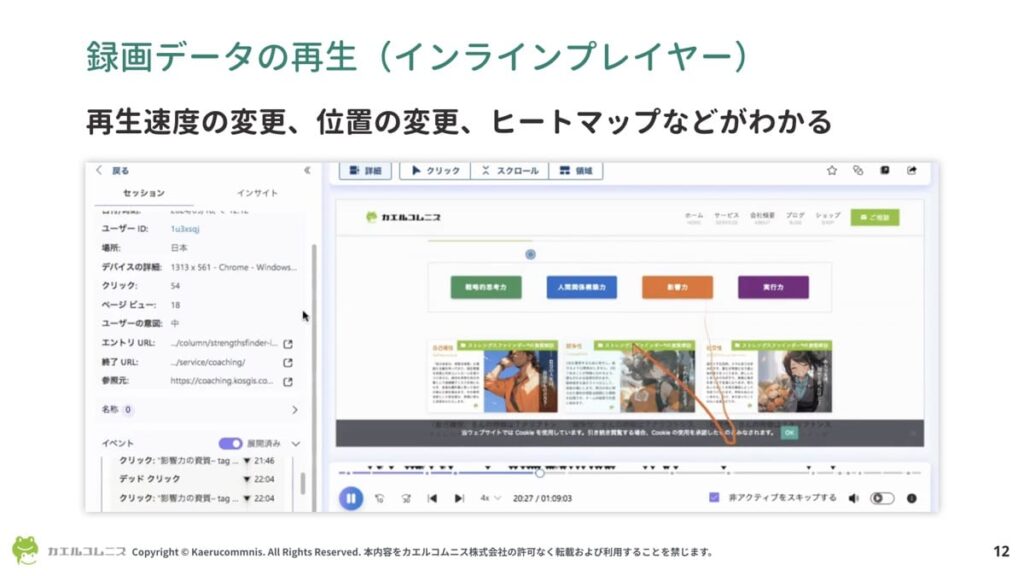Collapse the イベント section chevron
This screenshot has width=1024, height=576.
coord(296,443)
